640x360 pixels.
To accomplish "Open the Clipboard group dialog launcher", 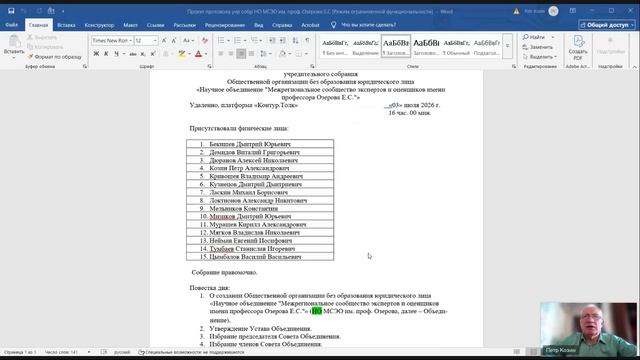I will pos(85,66).
